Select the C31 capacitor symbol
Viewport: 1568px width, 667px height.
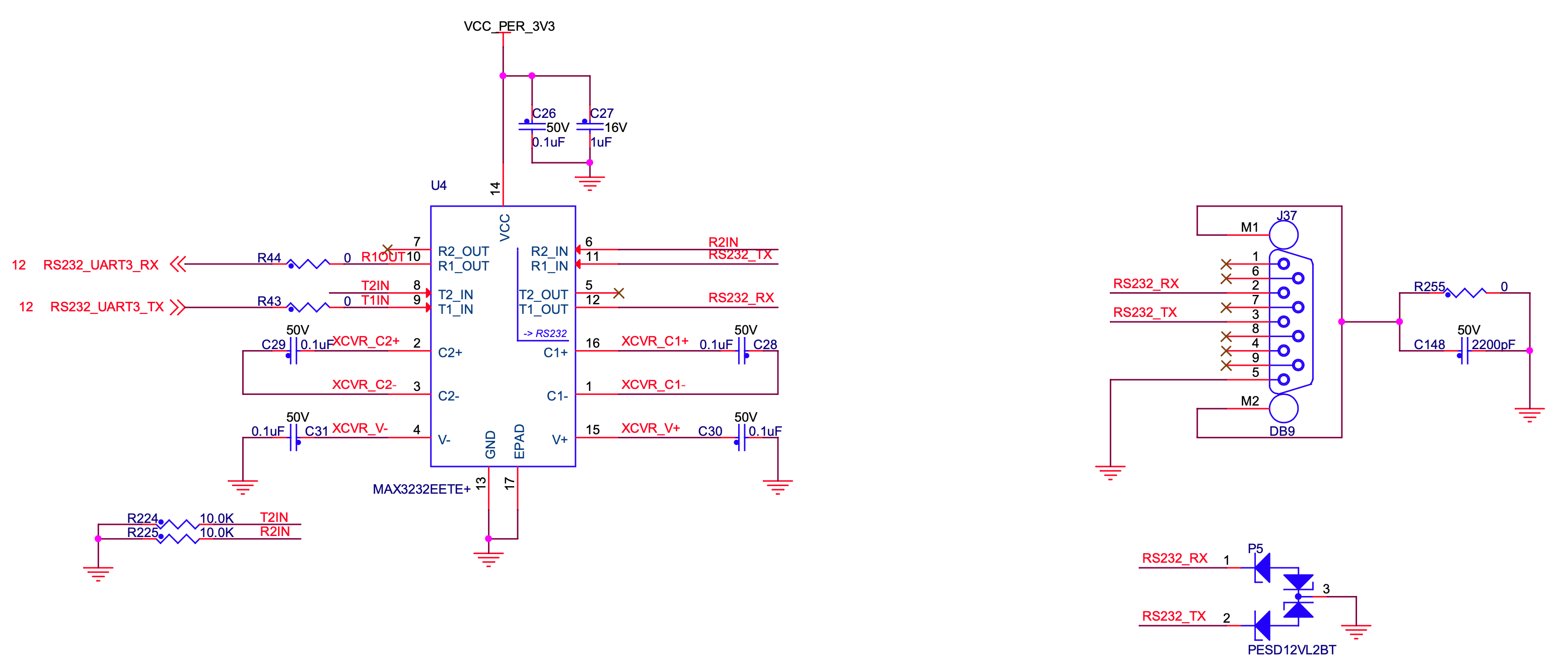click(x=294, y=438)
